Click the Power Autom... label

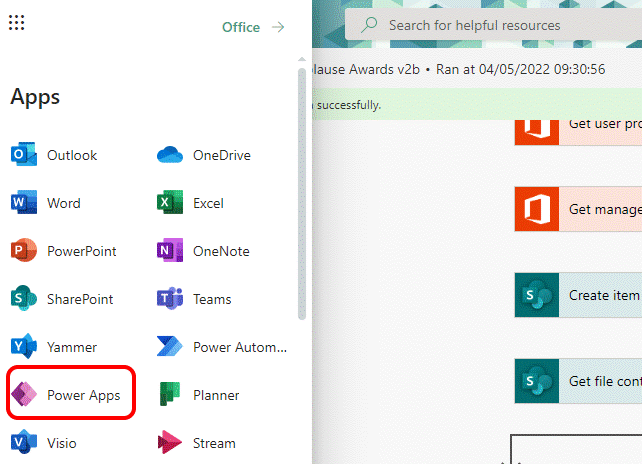point(240,347)
